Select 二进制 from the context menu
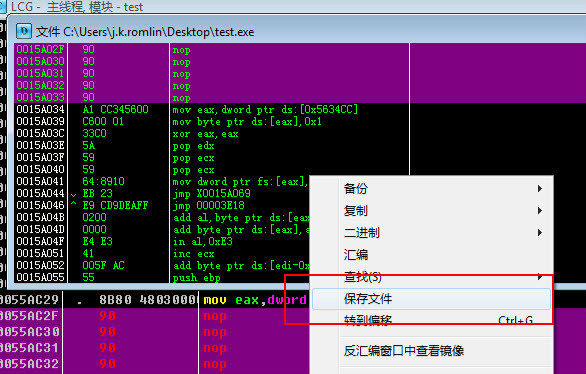This screenshot has width=586, height=374. (x=361, y=233)
